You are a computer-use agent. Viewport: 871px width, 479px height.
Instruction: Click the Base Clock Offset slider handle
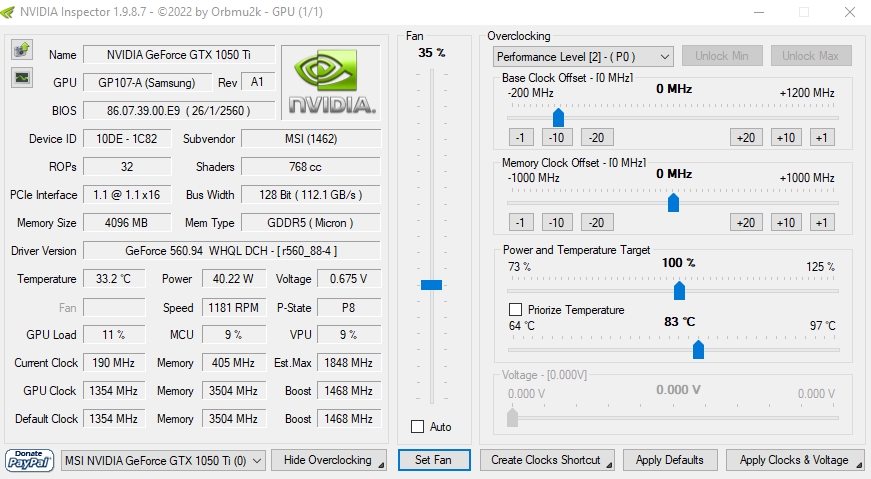pos(558,117)
